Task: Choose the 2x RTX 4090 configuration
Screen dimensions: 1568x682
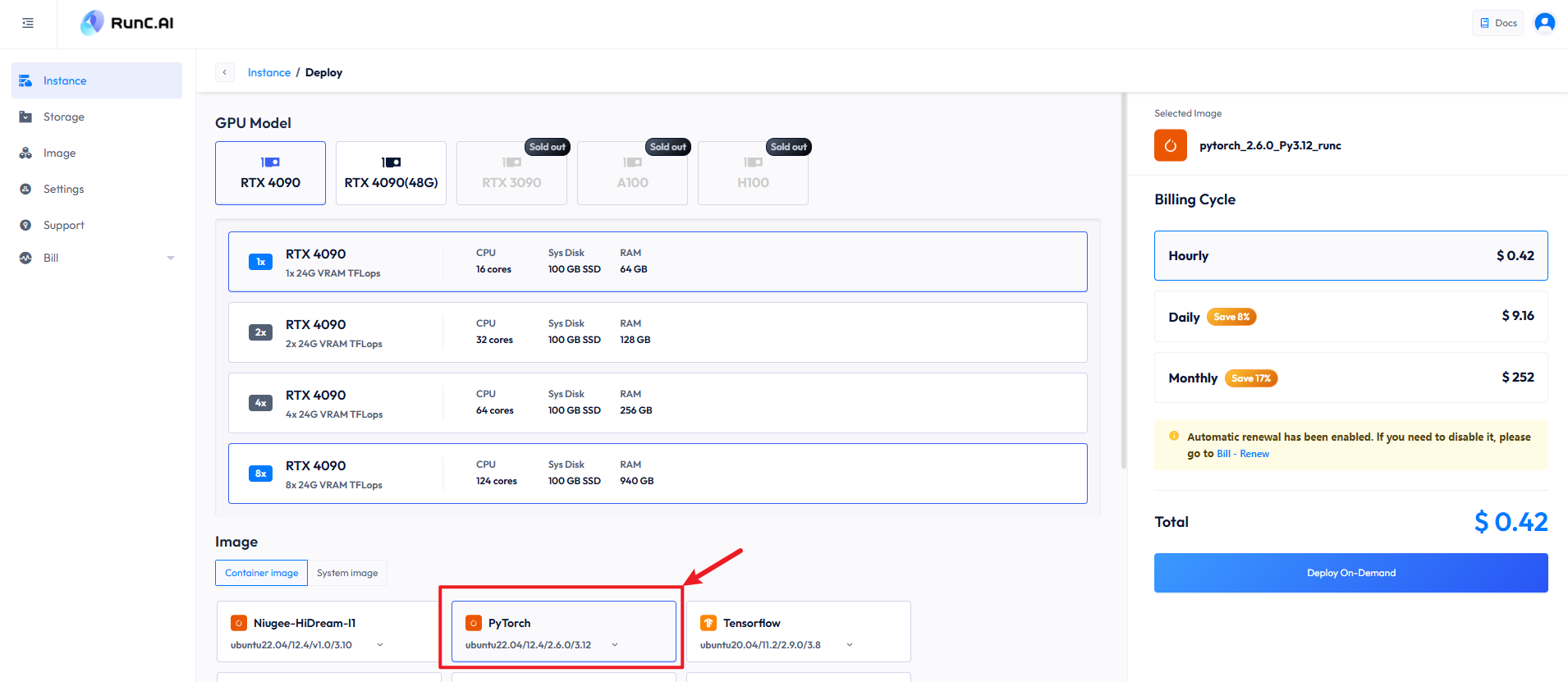Action: 658,332
